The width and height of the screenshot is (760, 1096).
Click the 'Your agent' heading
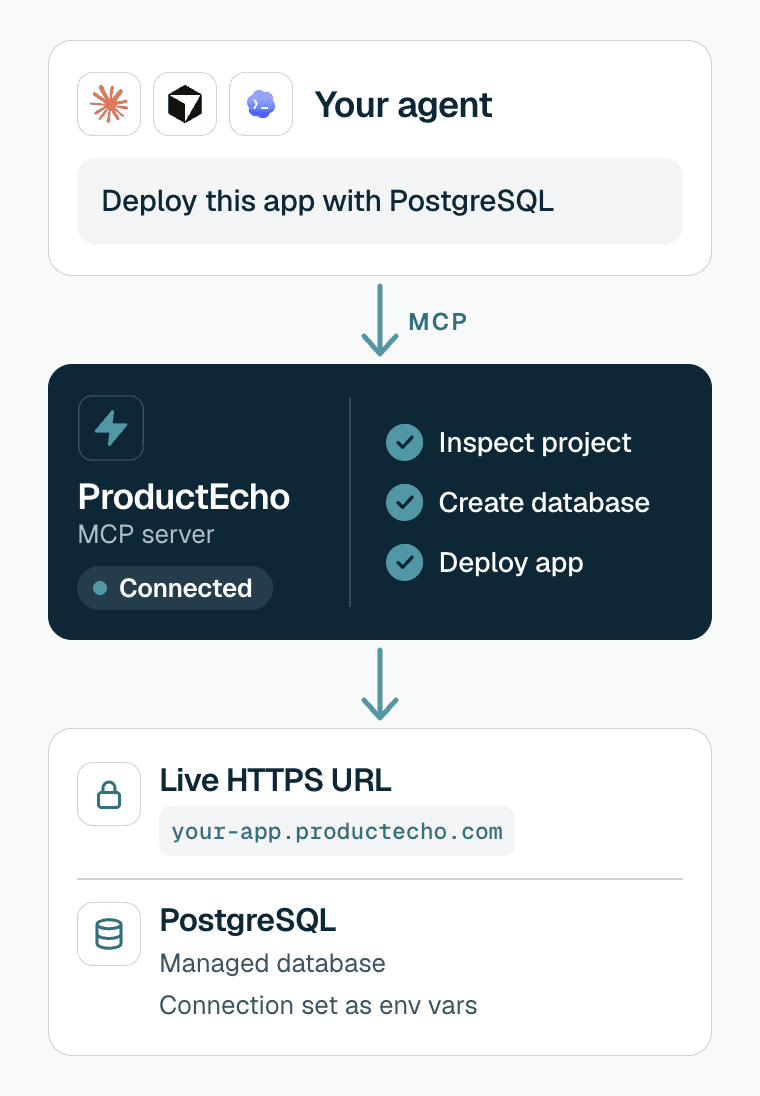click(403, 105)
